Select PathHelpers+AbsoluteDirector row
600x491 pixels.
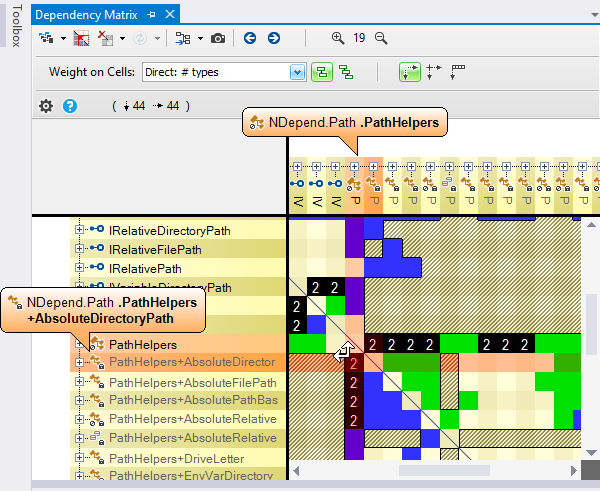(x=178, y=362)
